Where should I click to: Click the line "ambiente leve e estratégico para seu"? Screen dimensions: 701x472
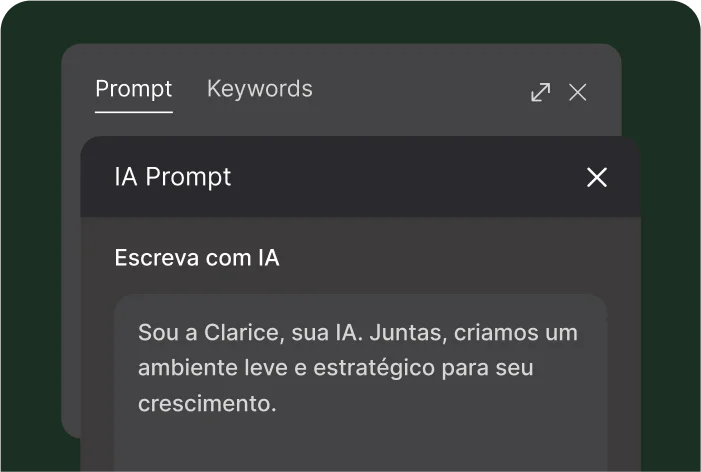[x=335, y=368]
